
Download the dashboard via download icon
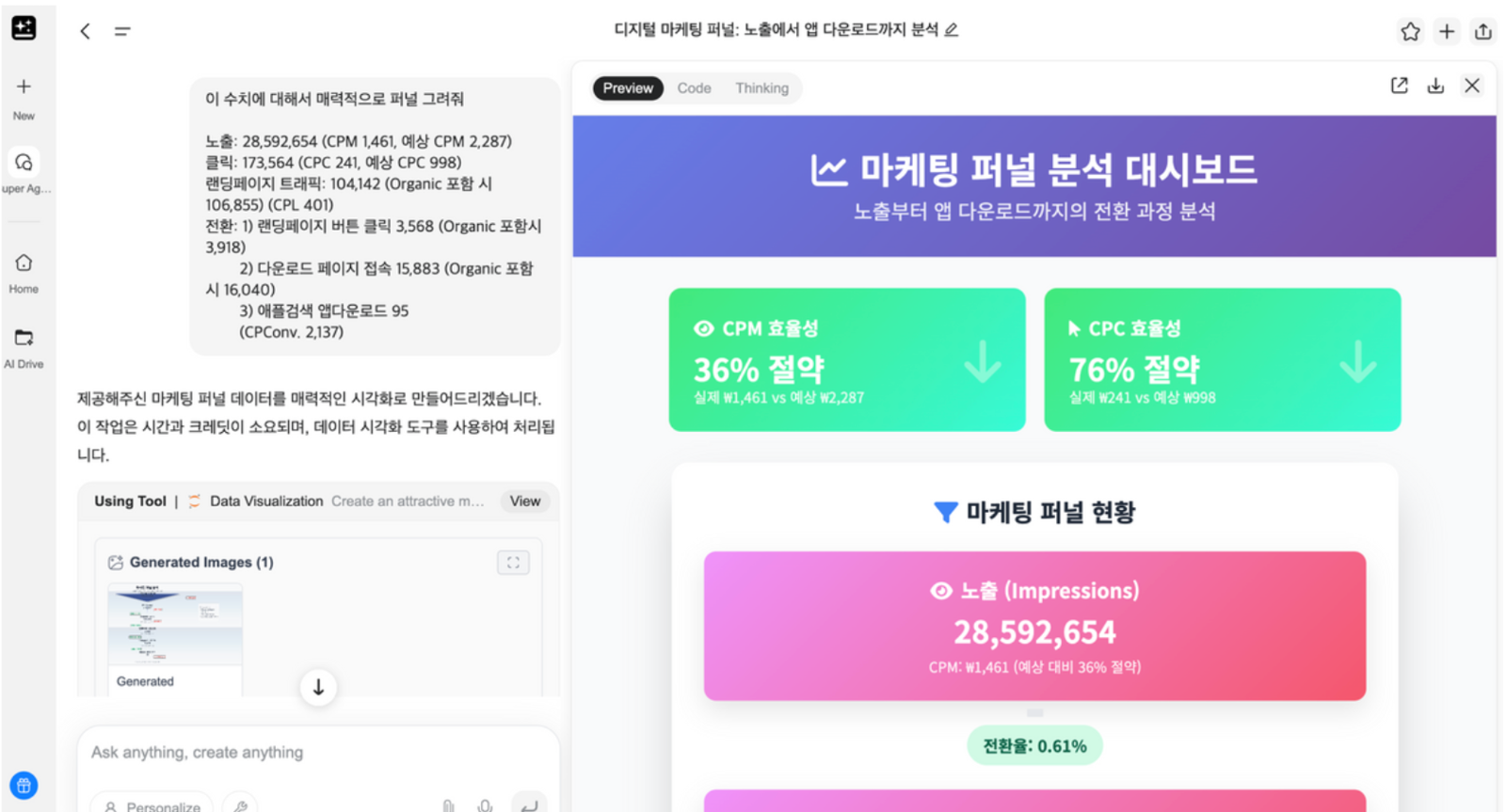(1435, 85)
